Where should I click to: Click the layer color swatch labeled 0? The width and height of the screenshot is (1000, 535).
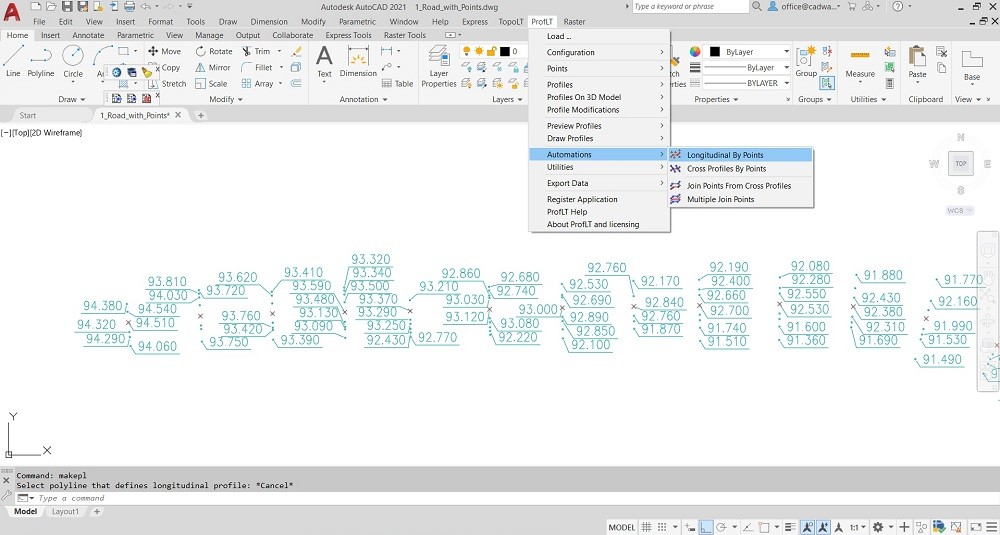[504, 52]
